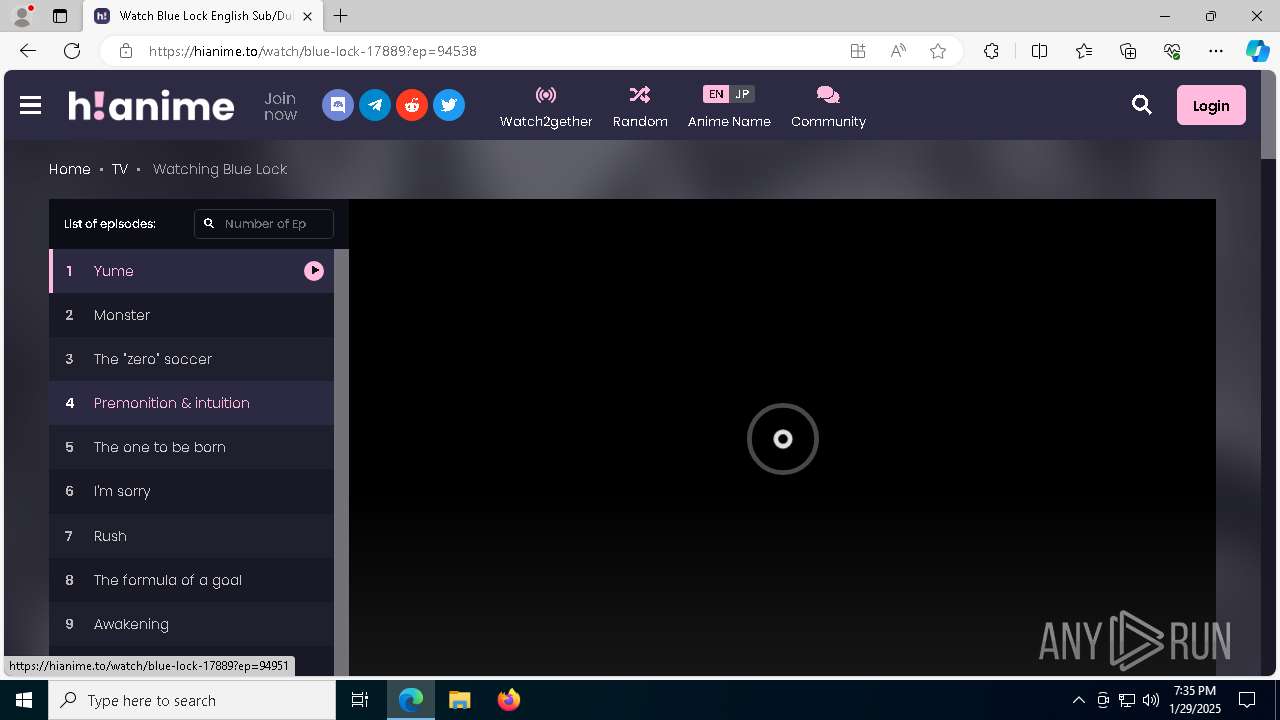The image size is (1280, 720).
Task: Open Copilot sidebar icon
Action: [1257, 51]
